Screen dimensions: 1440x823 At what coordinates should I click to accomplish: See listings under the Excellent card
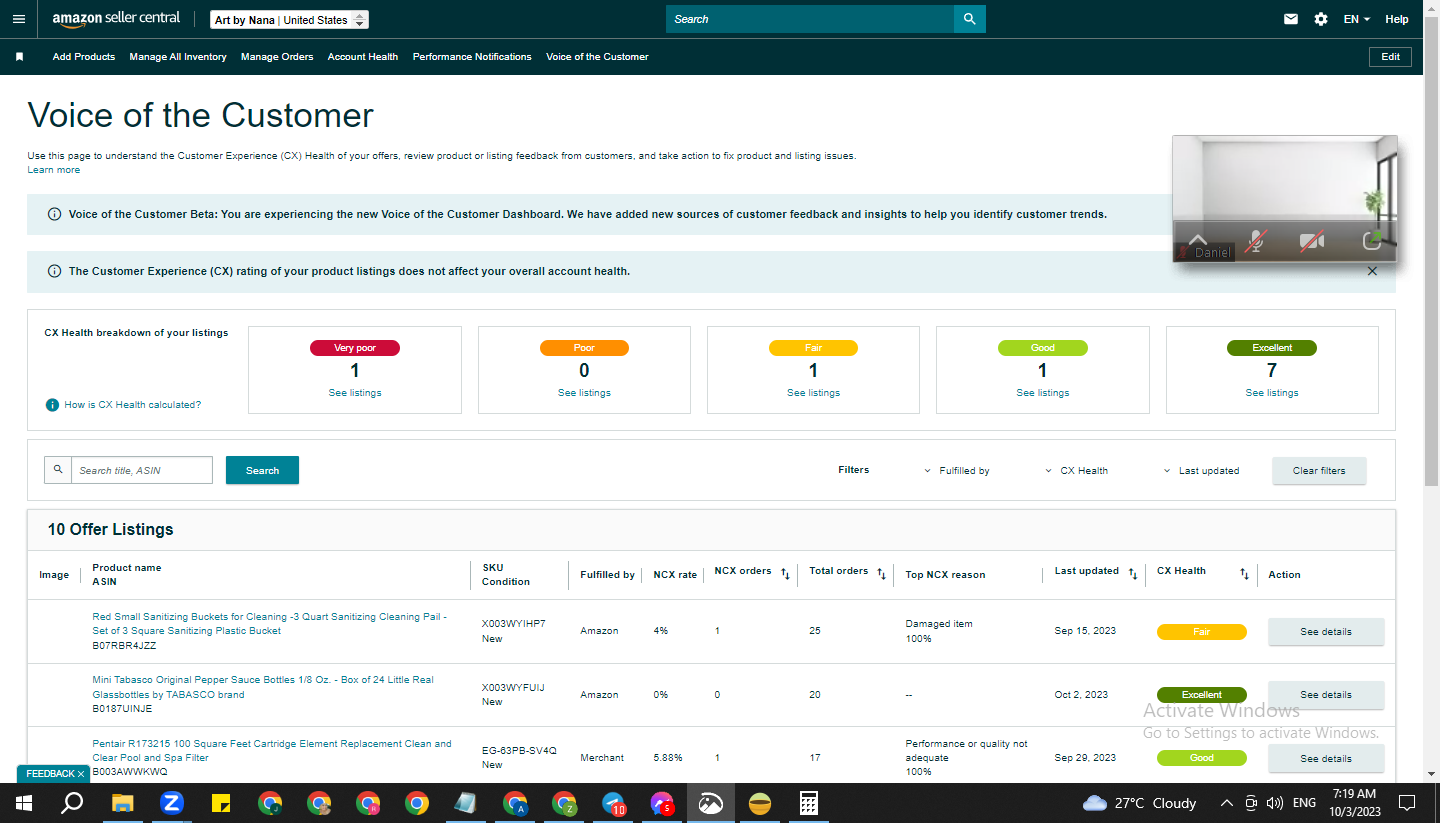pos(1272,393)
